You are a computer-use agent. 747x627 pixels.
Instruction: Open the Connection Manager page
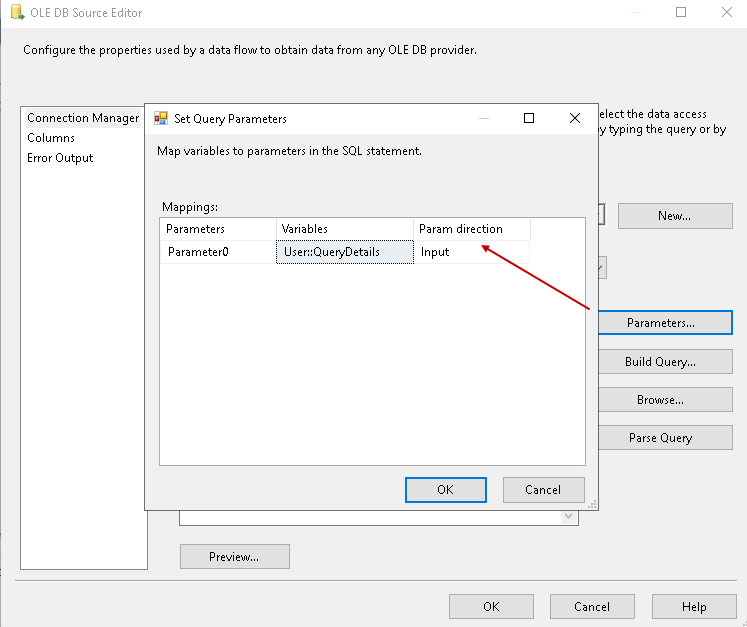click(83, 118)
